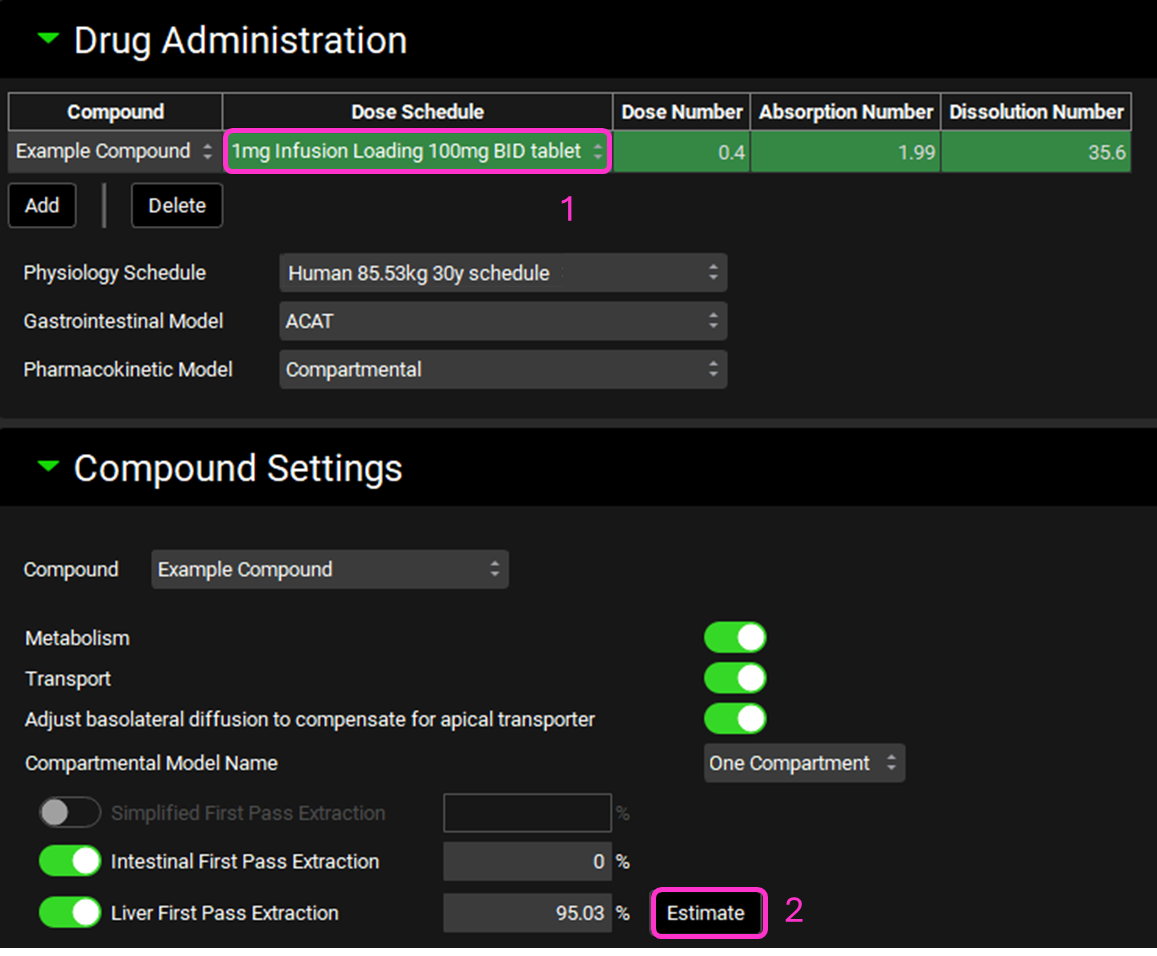1157x956 pixels.
Task: Open Compound dropdown in Compound Settings
Action: (x=329, y=569)
